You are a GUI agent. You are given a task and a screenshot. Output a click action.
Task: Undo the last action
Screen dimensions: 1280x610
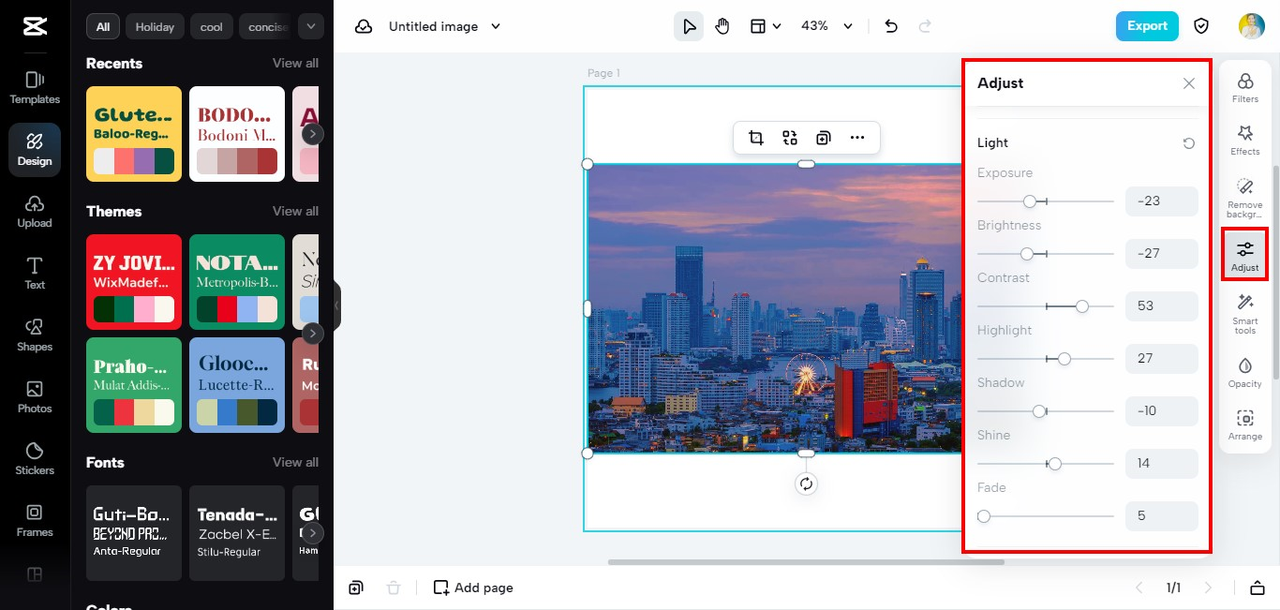point(891,27)
